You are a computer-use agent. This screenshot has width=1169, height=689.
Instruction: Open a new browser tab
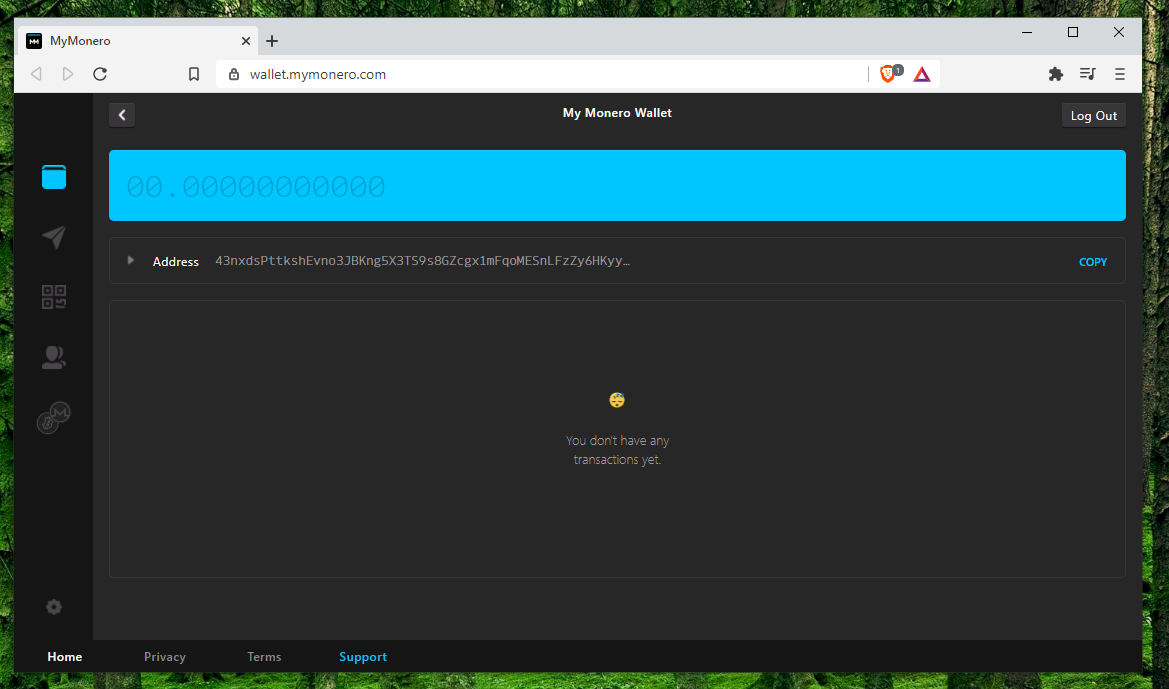(272, 41)
